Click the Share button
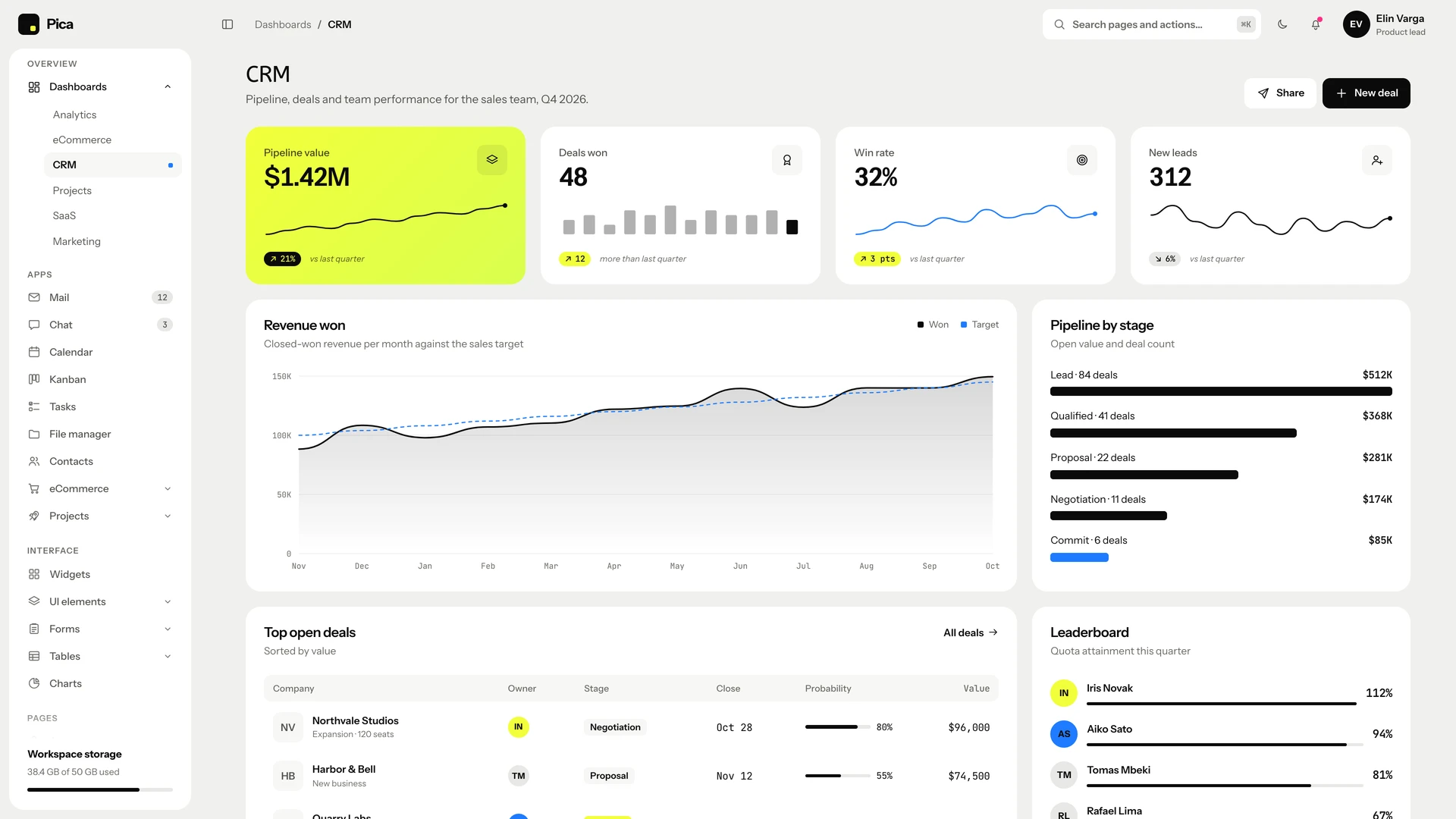This screenshot has width=1456, height=819. tap(1280, 93)
